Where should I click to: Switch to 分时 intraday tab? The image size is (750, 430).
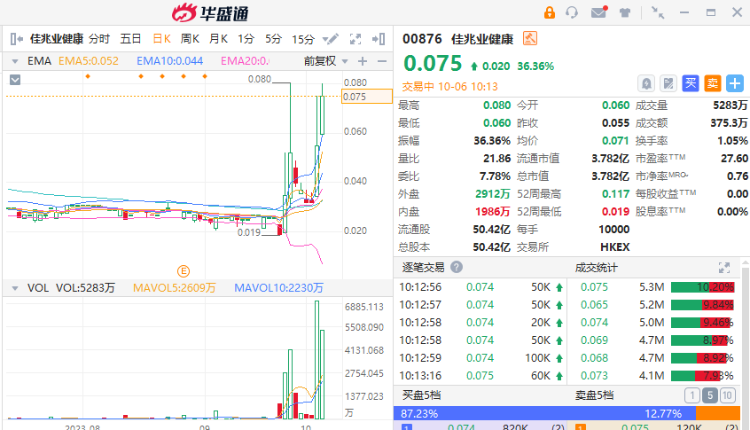tap(99, 39)
